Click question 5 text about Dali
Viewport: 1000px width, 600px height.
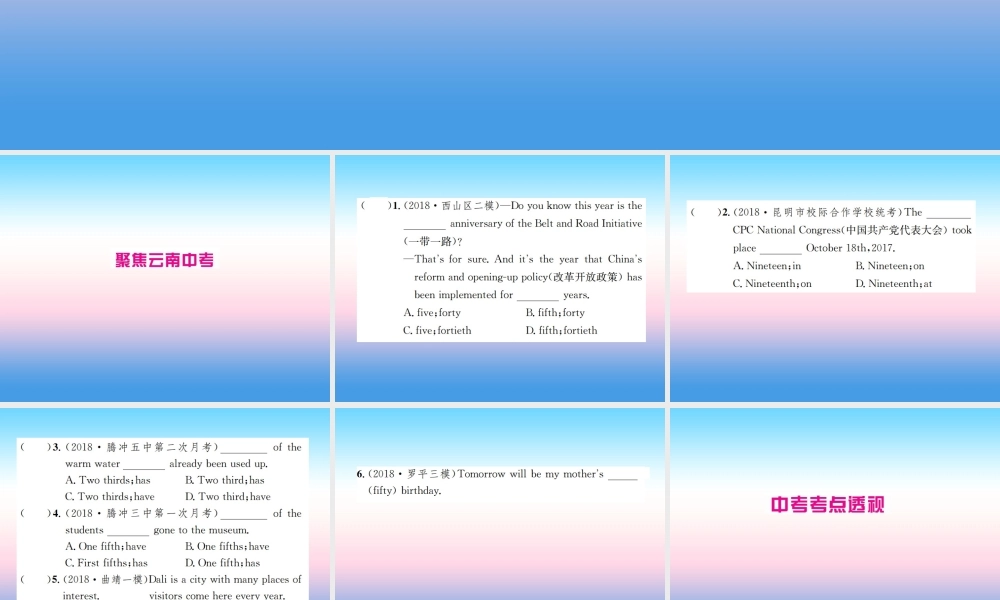coord(182,587)
